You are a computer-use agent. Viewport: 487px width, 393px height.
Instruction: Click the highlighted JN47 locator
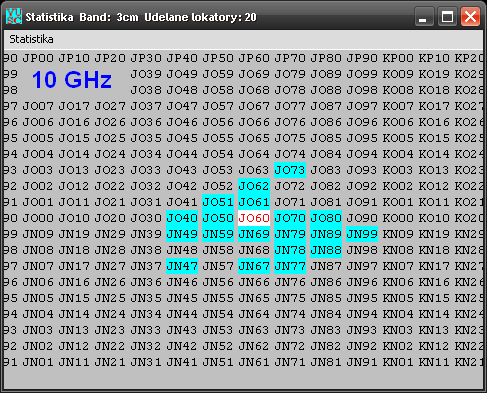coord(182,266)
